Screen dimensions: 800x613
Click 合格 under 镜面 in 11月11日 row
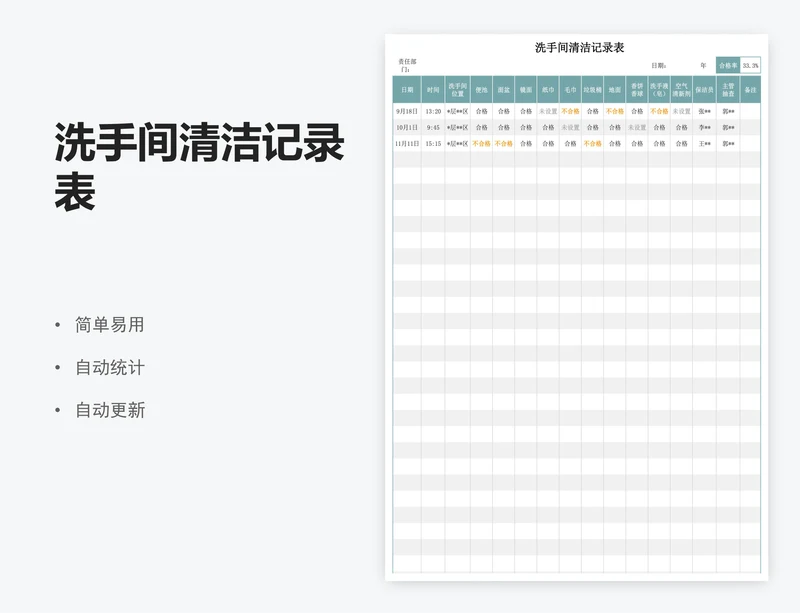point(526,144)
